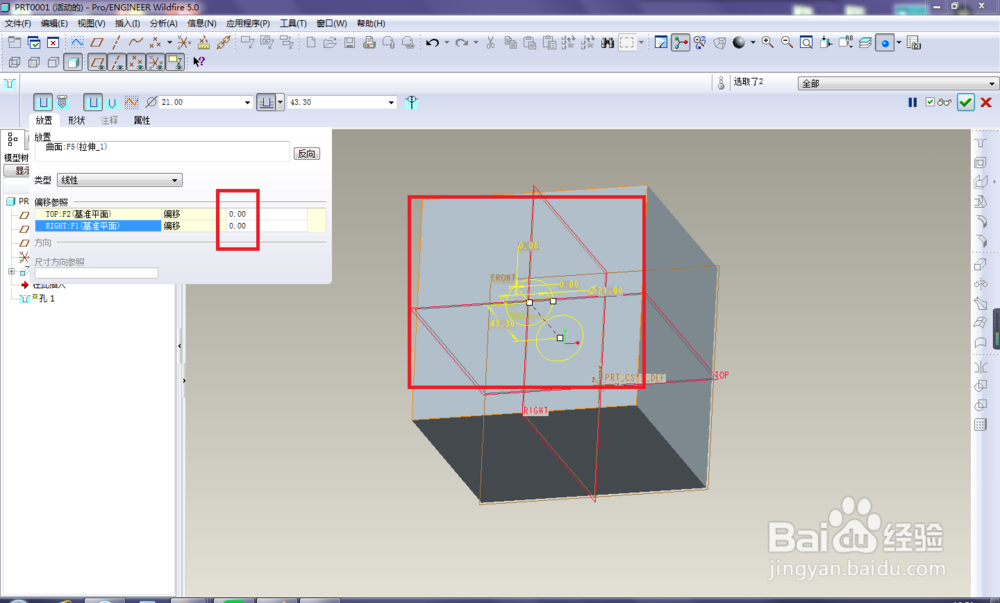Screen dimensions: 1000x603
Task: Toggle datum points display
Action: [136, 62]
